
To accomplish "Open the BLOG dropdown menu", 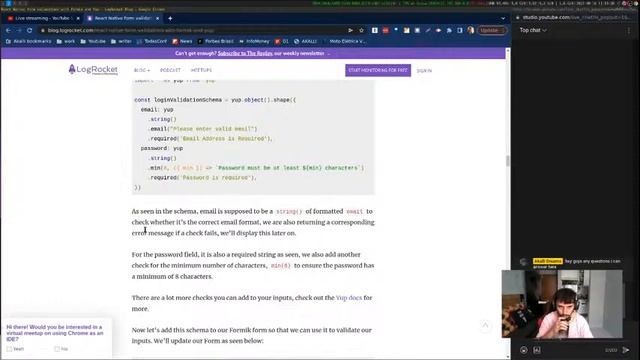I will 142,70.
